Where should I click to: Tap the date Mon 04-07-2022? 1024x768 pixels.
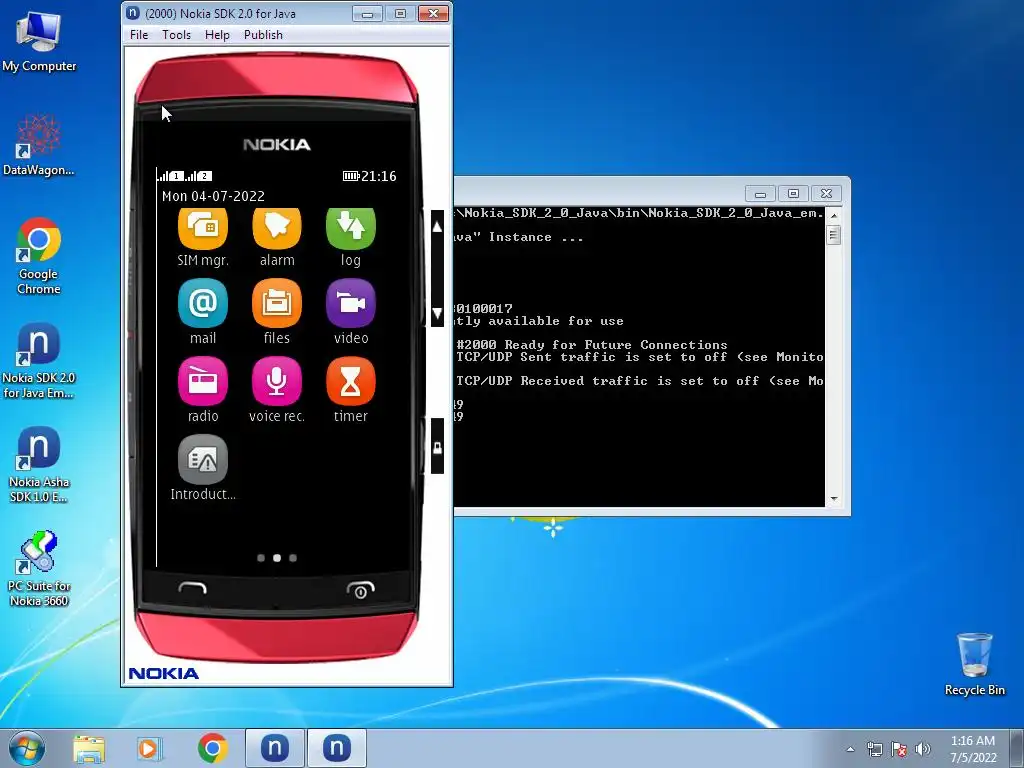214,196
